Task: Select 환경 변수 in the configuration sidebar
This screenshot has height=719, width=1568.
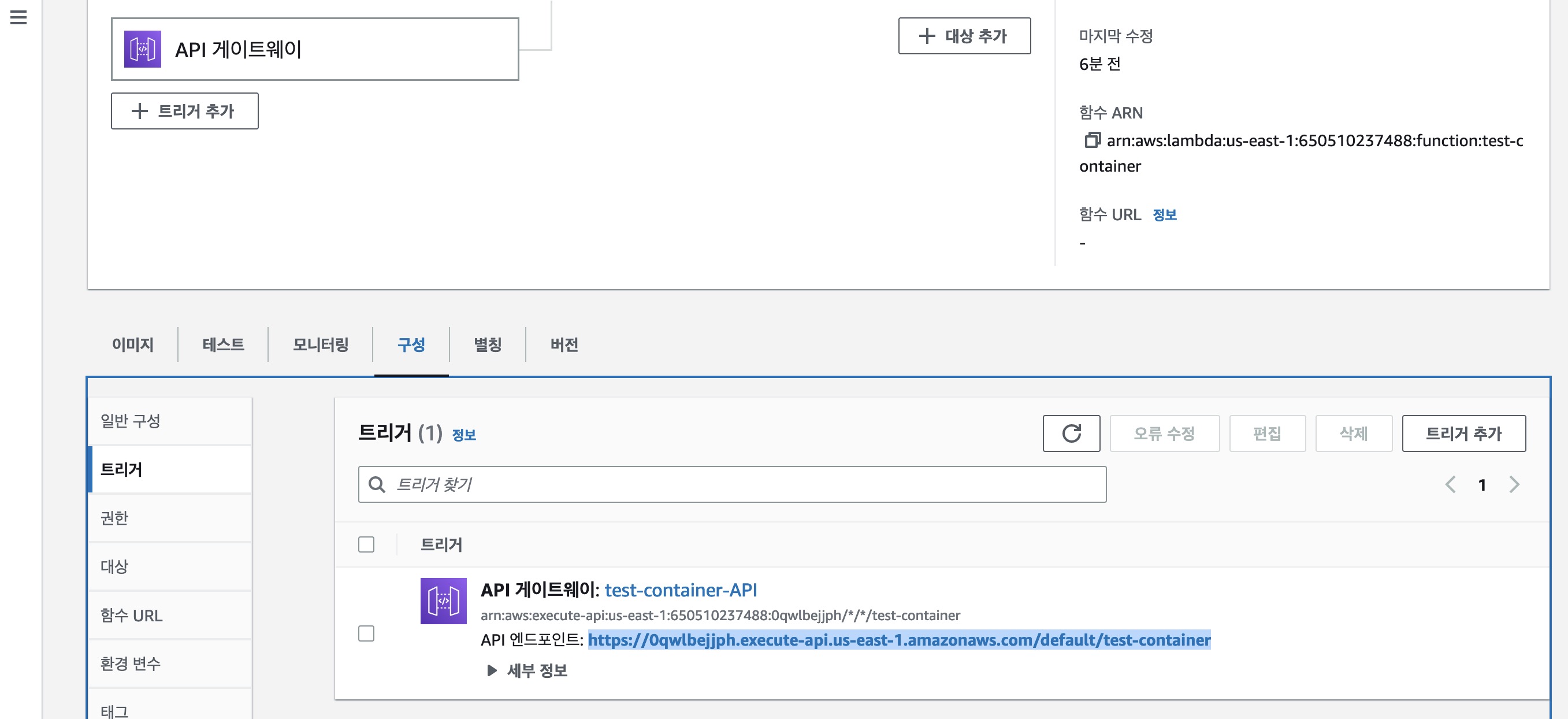Action: [130, 663]
